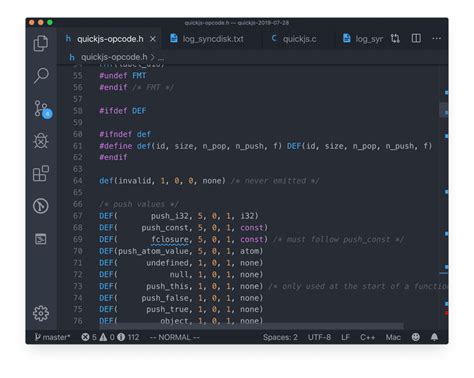Open the Explorer files icon
This screenshot has height=378, width=474.
(41, 43)
